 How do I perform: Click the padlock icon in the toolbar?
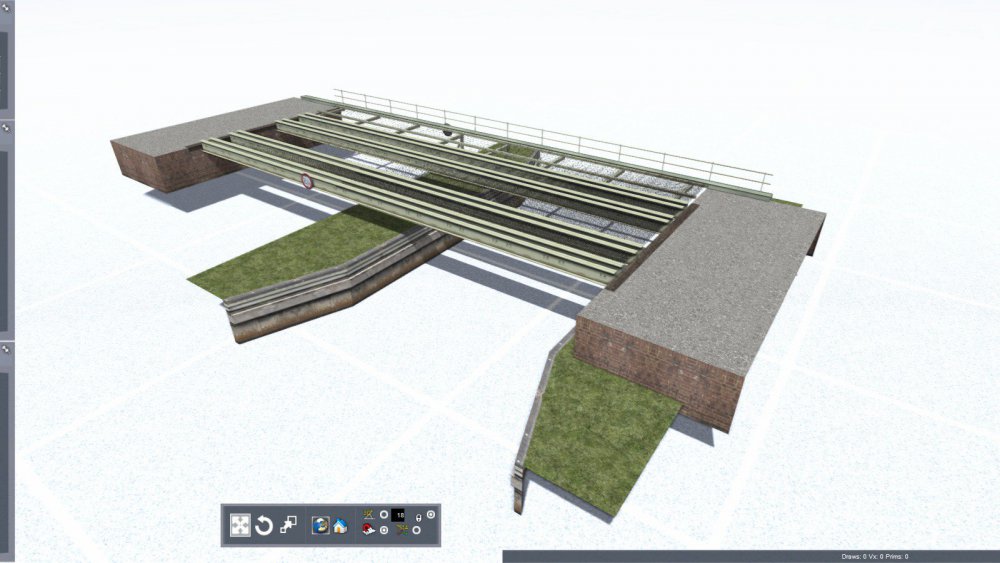point(418,518)
